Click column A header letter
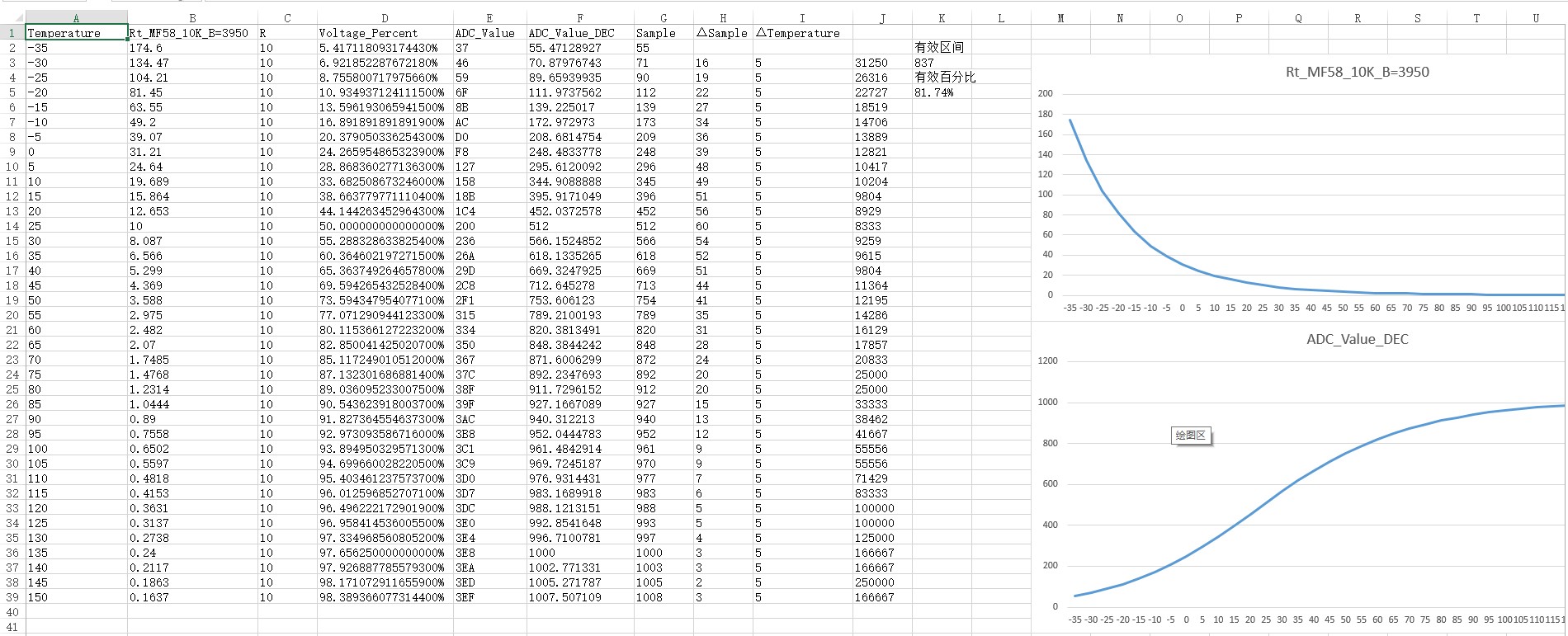Screen dimensions: 1568x636 [x=77, y=18]
